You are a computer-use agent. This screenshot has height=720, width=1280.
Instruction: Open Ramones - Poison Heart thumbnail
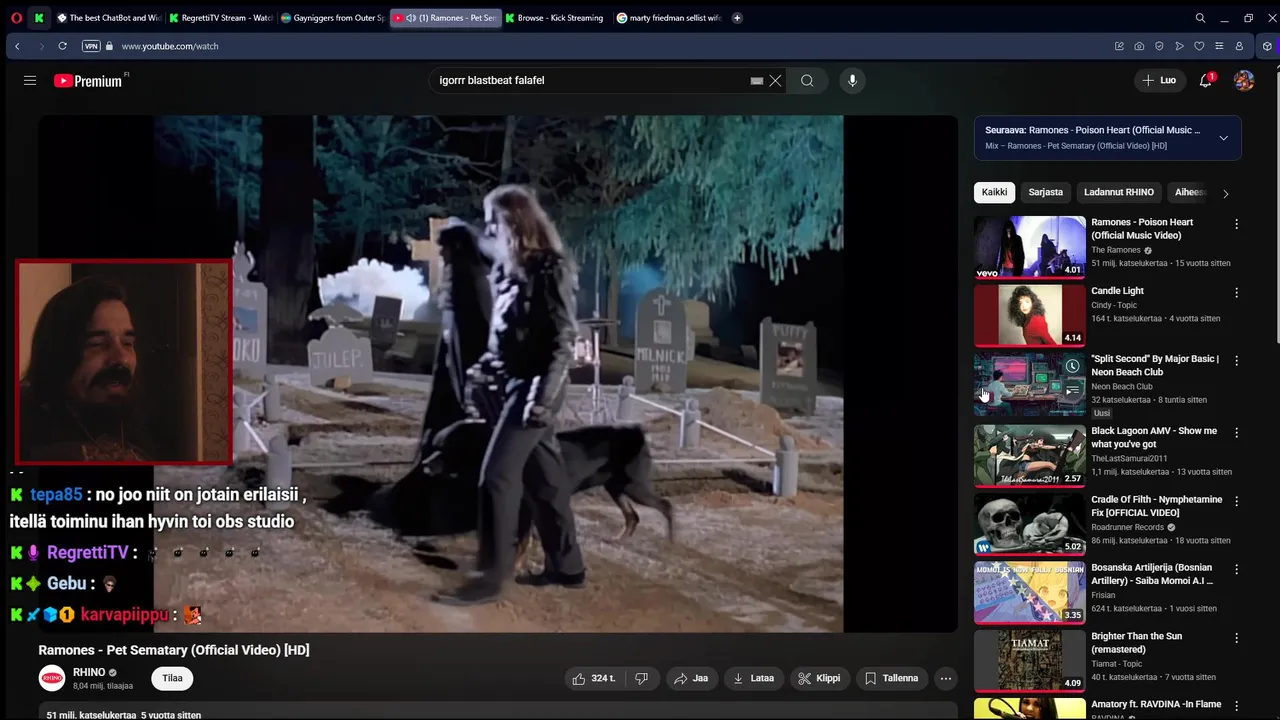click(1029, 247)
